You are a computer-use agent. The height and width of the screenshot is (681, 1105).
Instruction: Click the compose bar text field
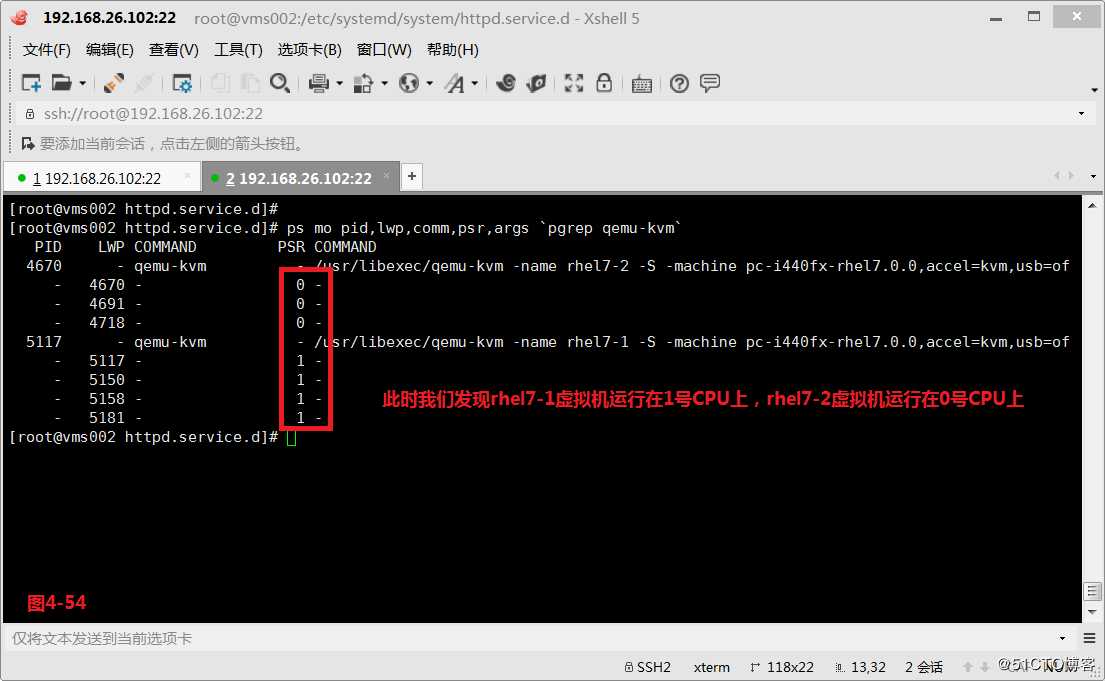530,638
